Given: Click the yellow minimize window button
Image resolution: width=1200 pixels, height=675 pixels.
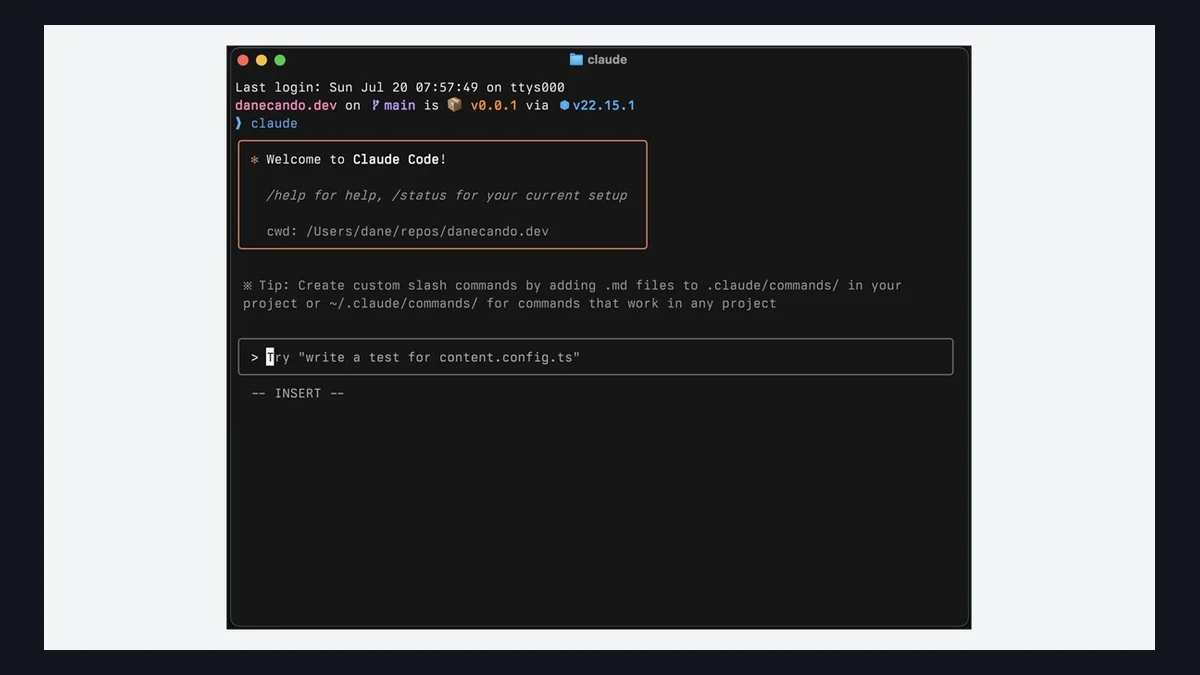Looking at the screenshot, I should (262, 60).
